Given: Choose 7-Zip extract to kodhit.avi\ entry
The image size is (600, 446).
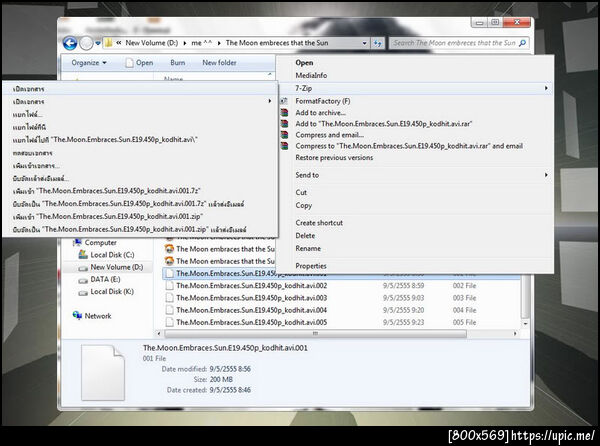Looking at the screenshot, I should (140, 140).
